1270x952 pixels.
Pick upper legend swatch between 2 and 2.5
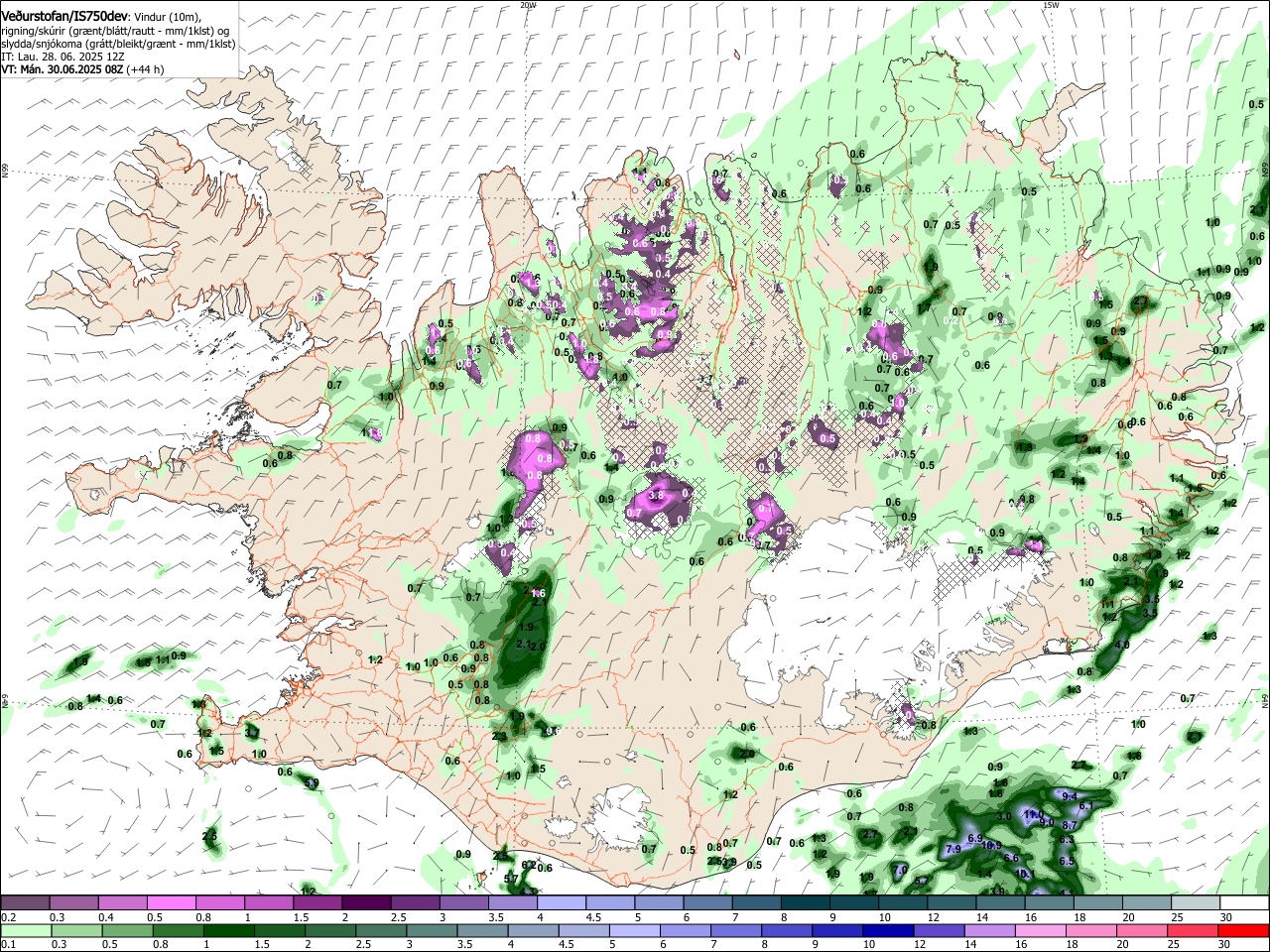click(367, 903)
